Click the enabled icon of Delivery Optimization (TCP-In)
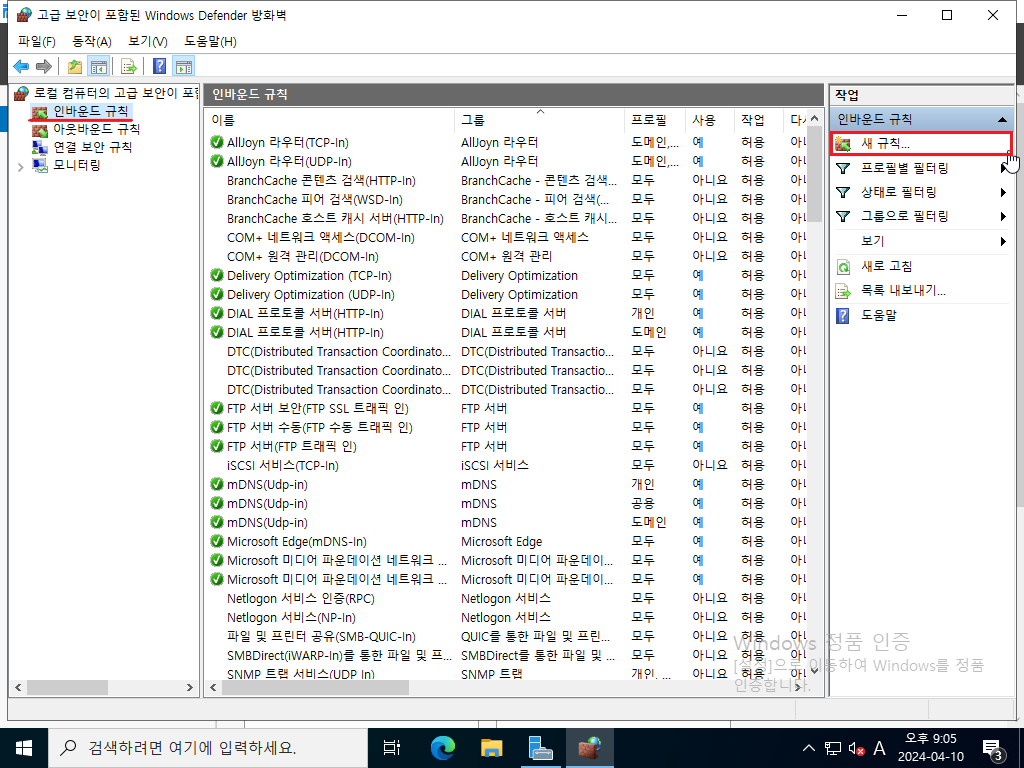Image resolution: width=1024 pixels, height=768 pixels. coord(217,276)
